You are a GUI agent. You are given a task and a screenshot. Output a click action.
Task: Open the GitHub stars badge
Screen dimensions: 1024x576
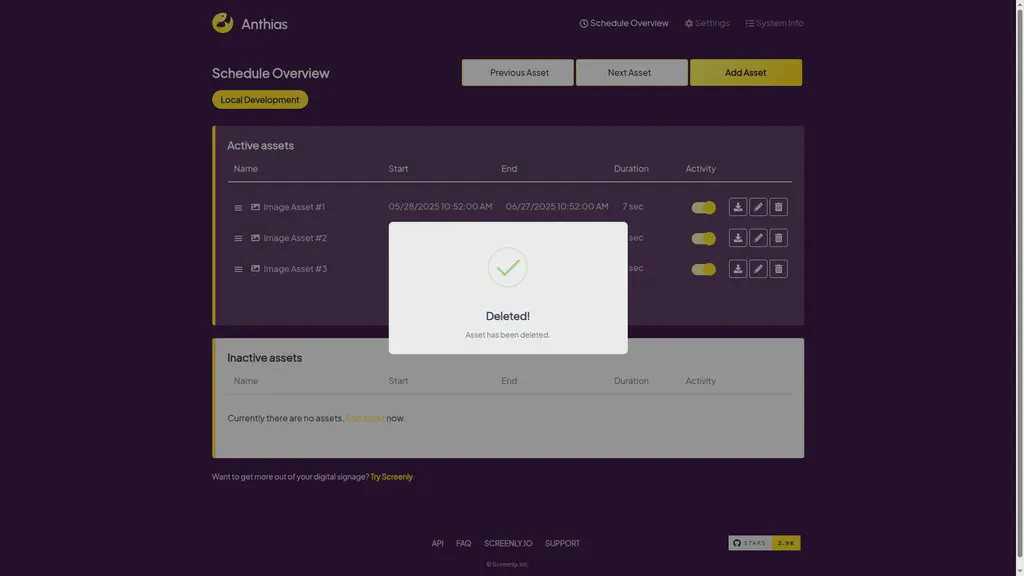coord(763,542)
